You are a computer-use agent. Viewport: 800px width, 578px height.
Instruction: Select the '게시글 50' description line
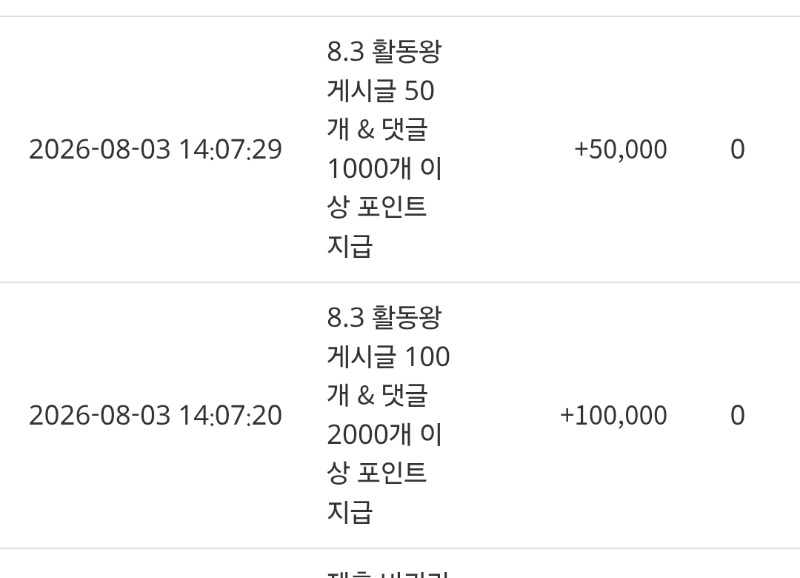(381, 91)
